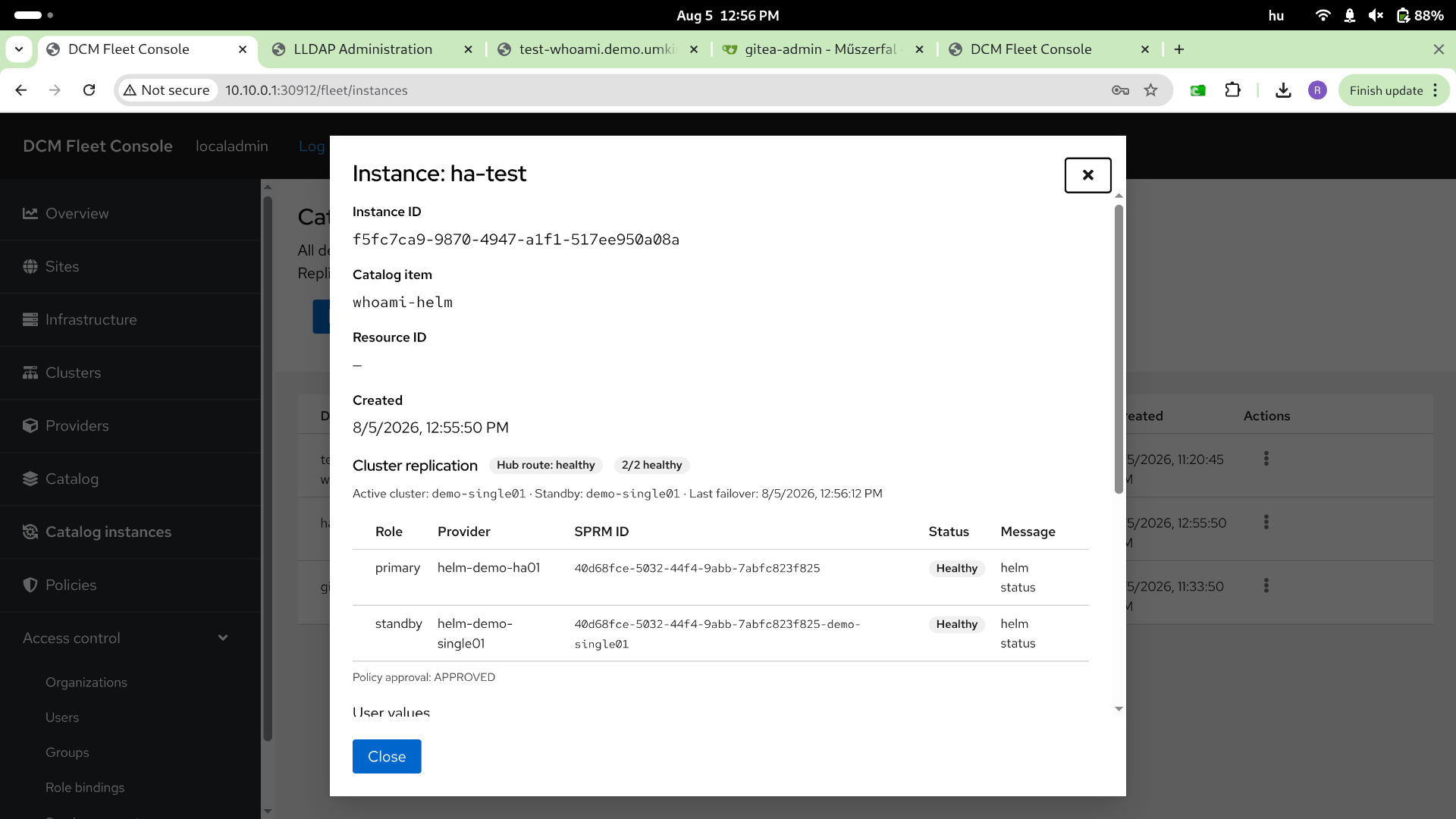The image size is (1456, 819).
Task: Reload the page
Action: (x=89, y=90)
